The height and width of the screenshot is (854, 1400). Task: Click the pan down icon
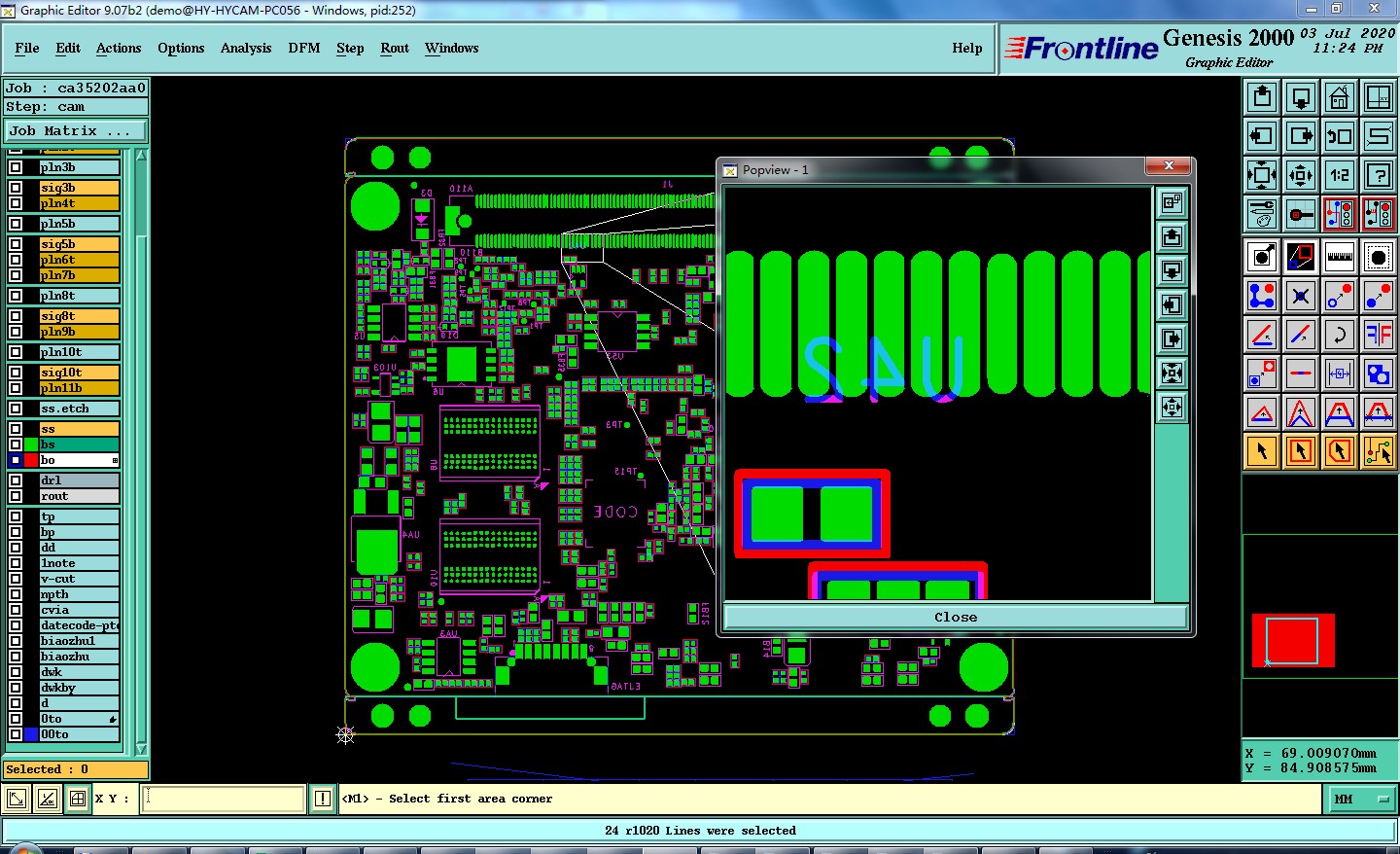point(1301,97)
